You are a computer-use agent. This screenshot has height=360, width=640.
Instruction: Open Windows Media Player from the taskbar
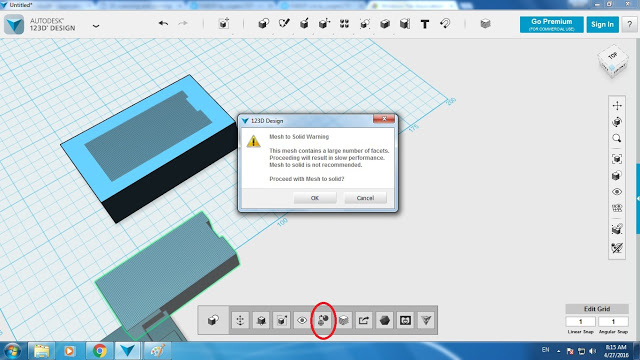[x=69, y=351]
